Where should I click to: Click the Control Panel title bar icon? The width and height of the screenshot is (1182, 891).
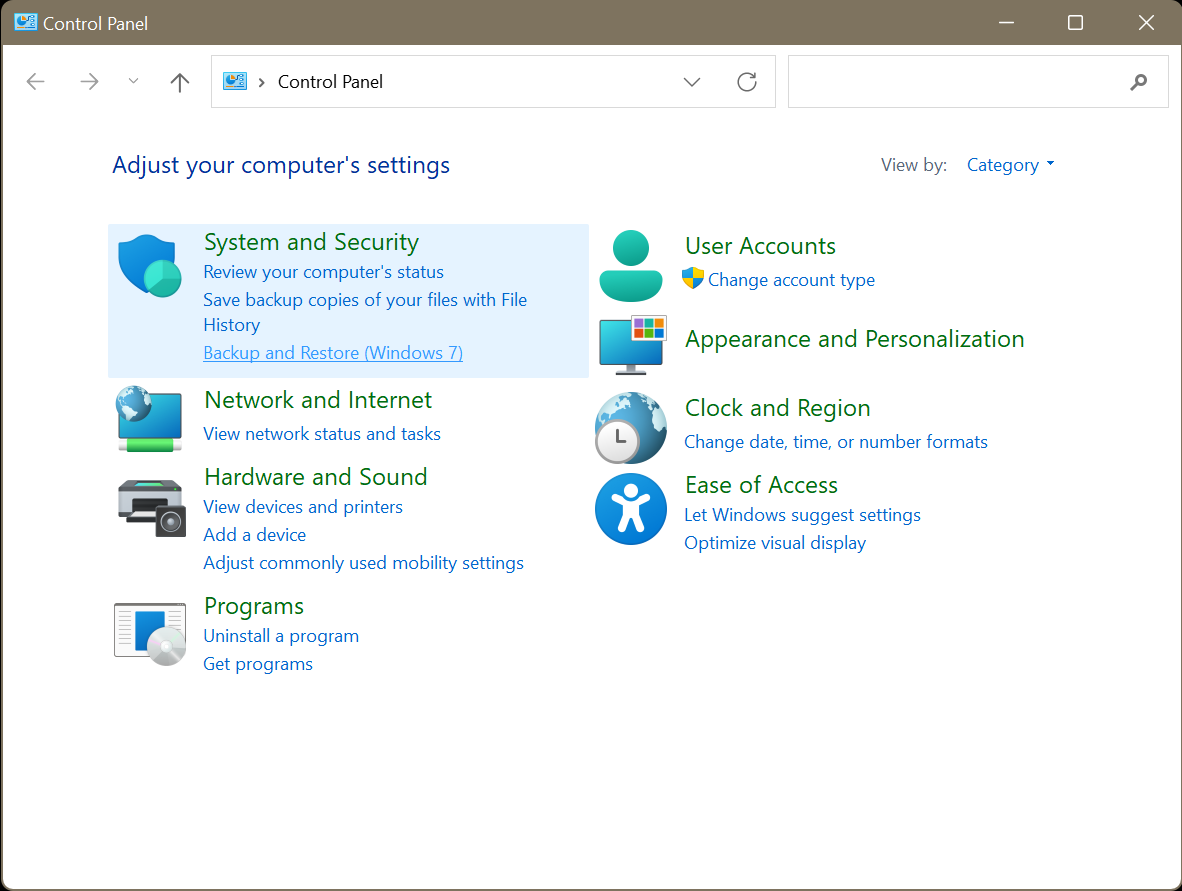click(26, 22)
